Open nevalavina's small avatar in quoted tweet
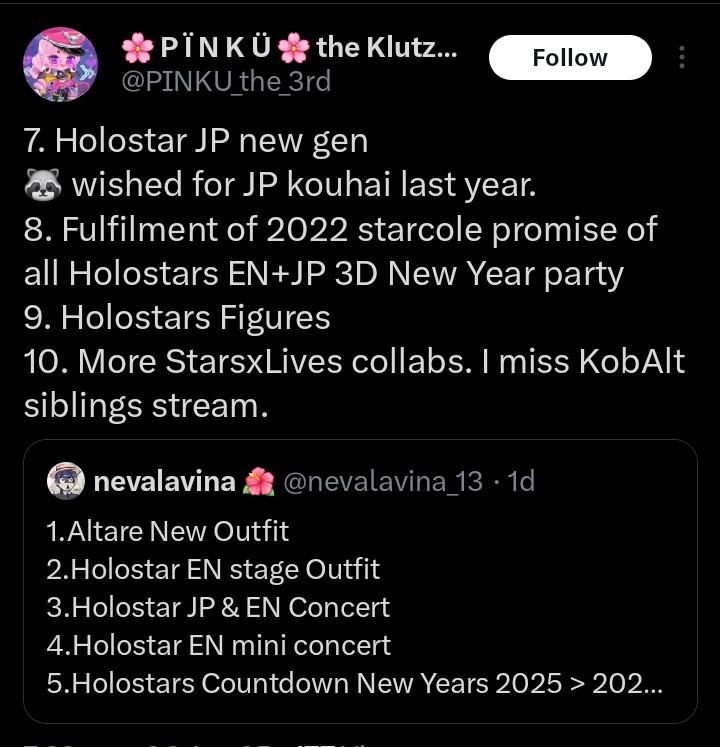720x747 pixels. click(66, 481)
